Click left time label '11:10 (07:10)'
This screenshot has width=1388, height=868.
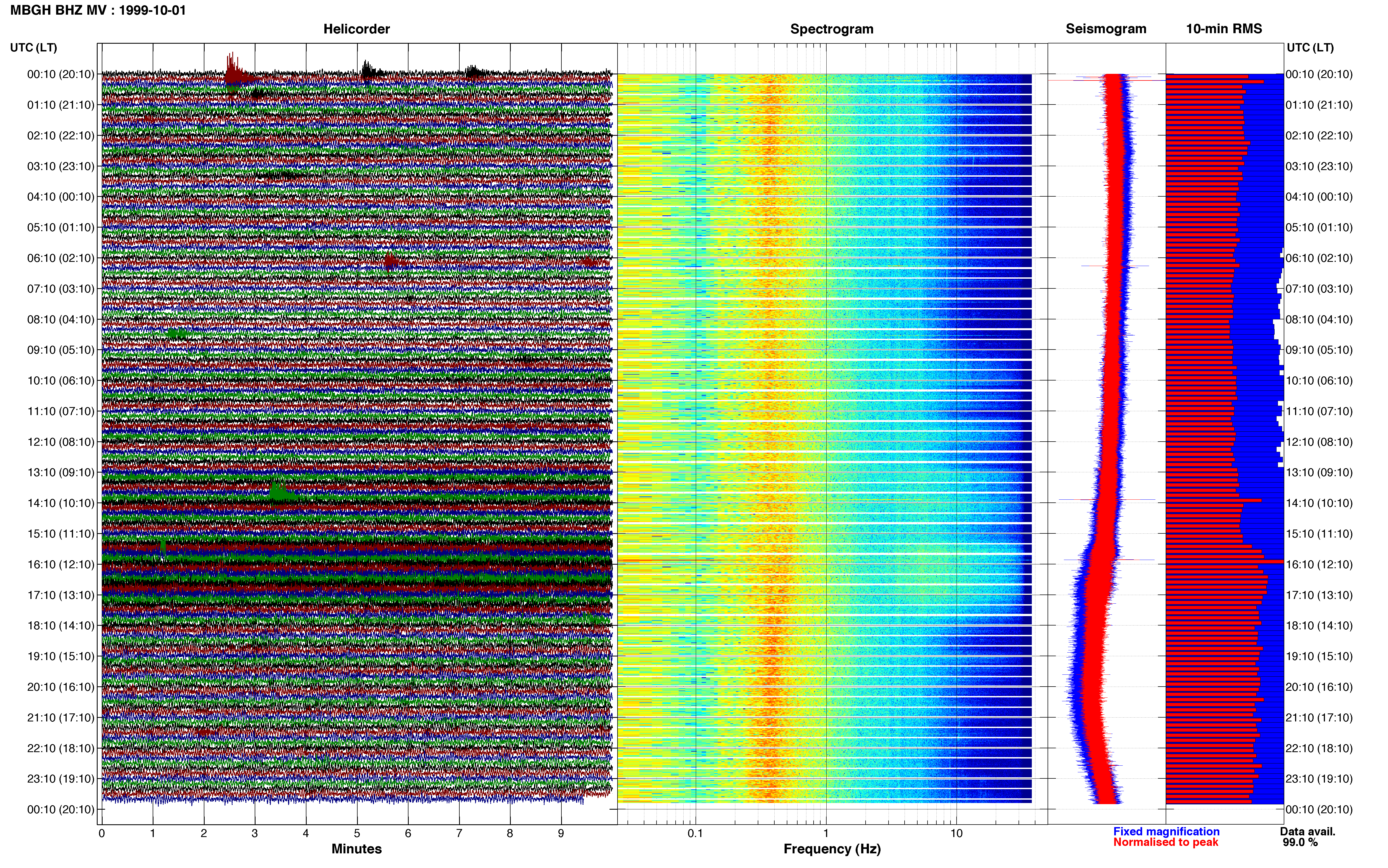click(61, 411)
